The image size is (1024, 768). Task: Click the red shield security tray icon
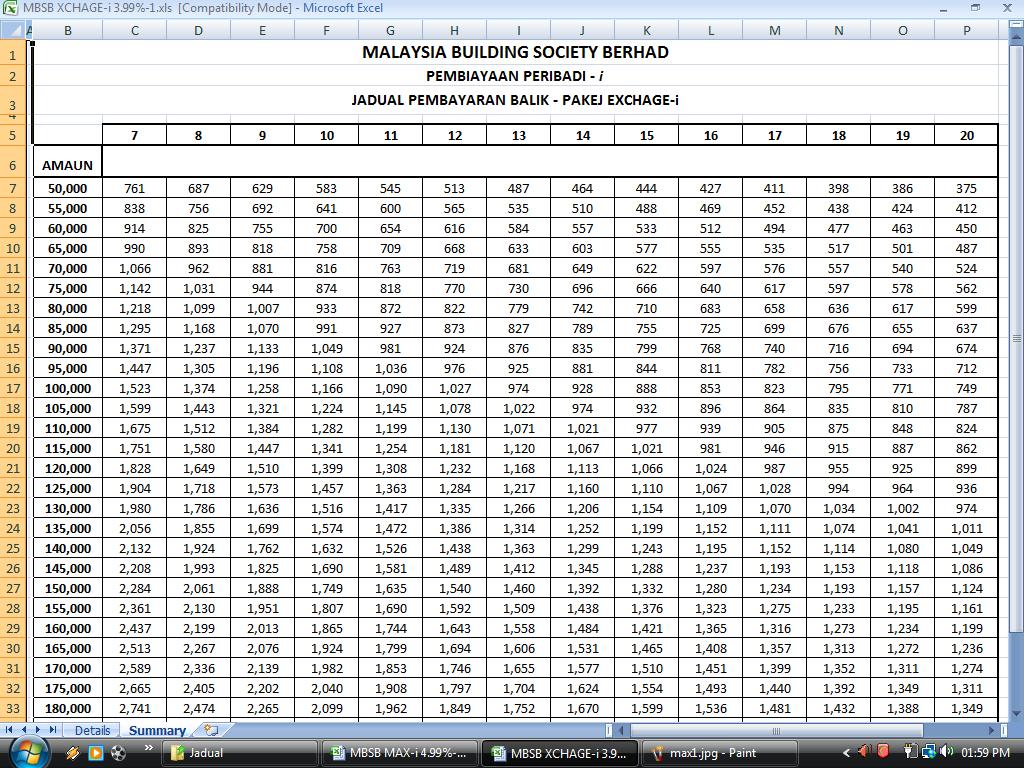[884, 752]
